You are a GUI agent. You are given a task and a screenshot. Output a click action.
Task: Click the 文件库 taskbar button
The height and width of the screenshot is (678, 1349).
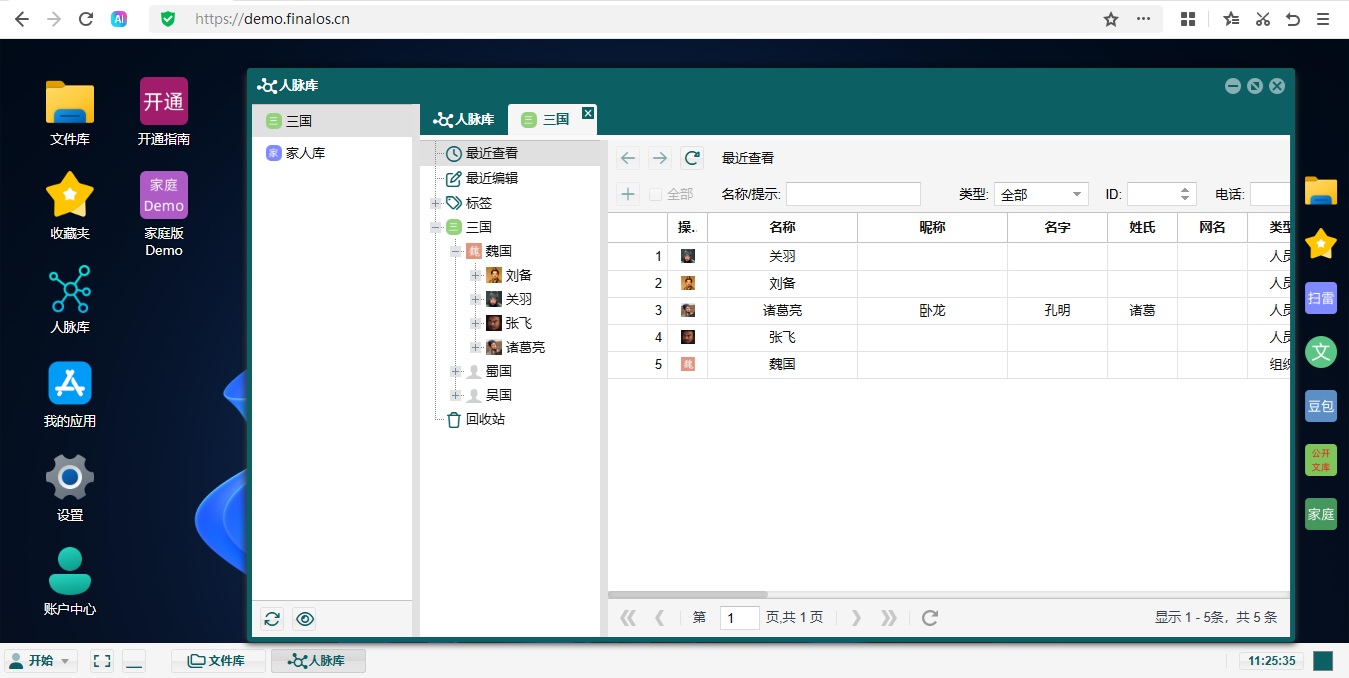click(x=218, y=661)
